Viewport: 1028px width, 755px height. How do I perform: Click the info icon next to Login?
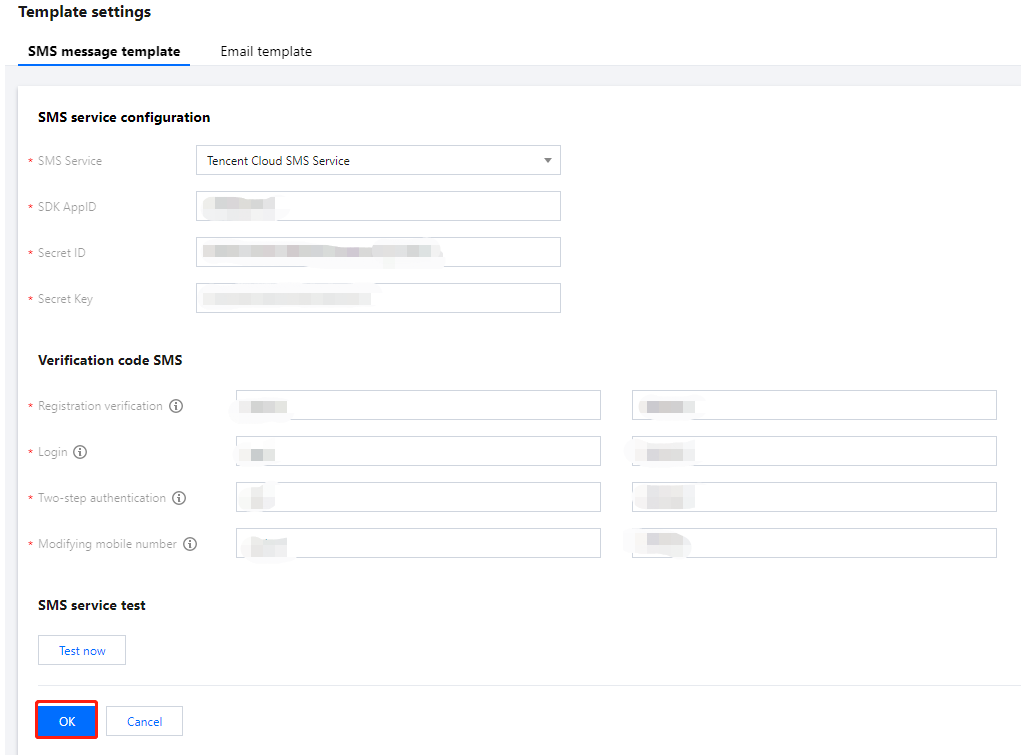tap(80, 452)
